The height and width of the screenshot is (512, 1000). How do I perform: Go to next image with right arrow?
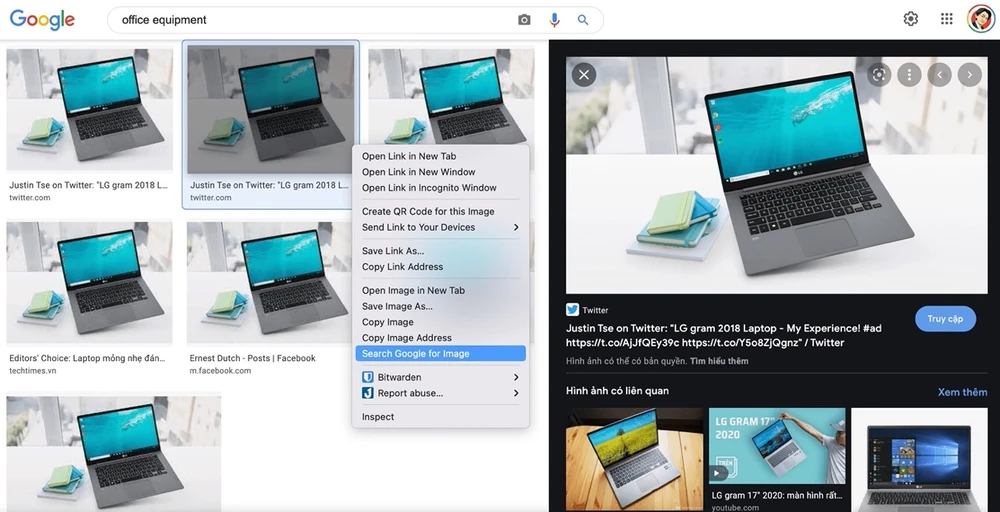tap(969, 74)
